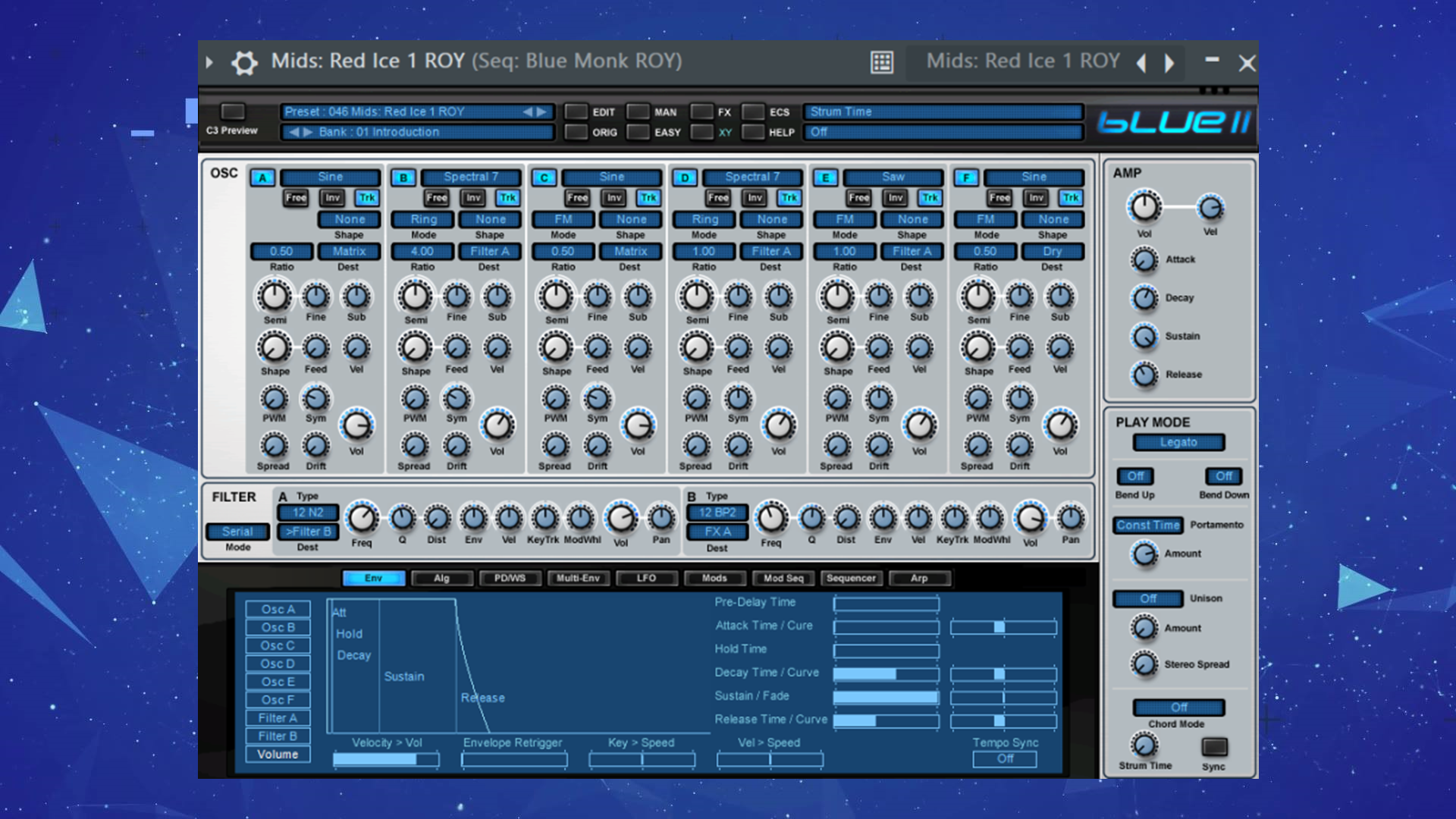This screenshot has width=1456, height=819.
Task: Select the Volume envelope button
Action: pyautogui.click(x=278, y=755)
